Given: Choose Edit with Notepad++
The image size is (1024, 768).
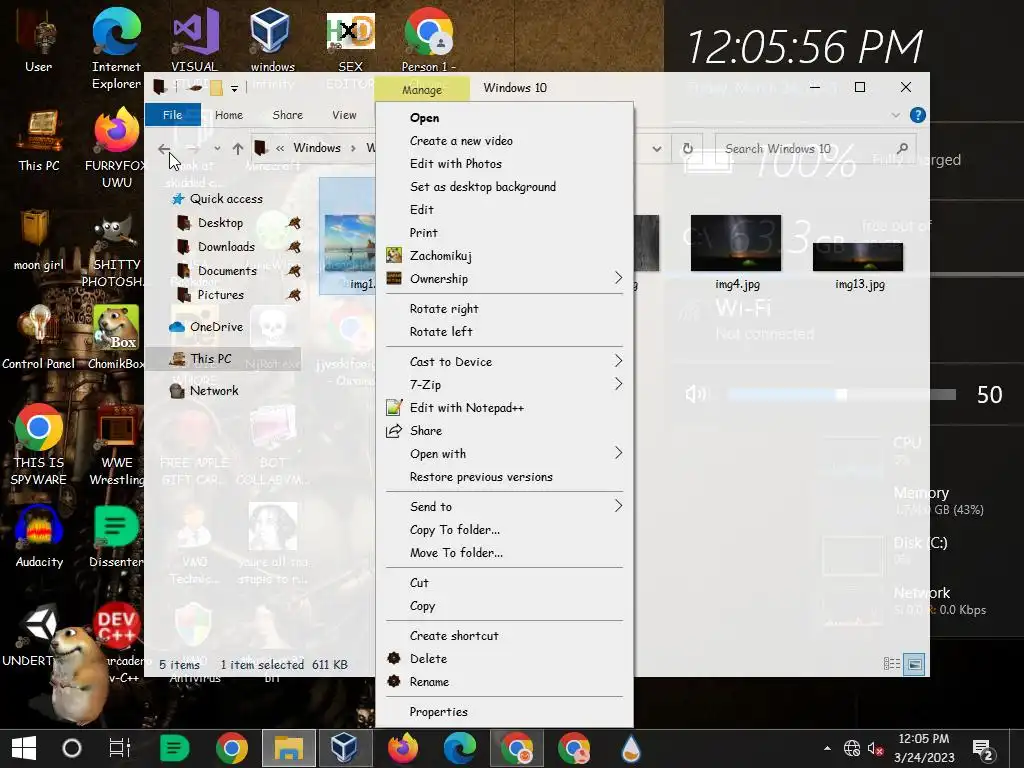Looking at the screenshot, I should pos(466,408).
